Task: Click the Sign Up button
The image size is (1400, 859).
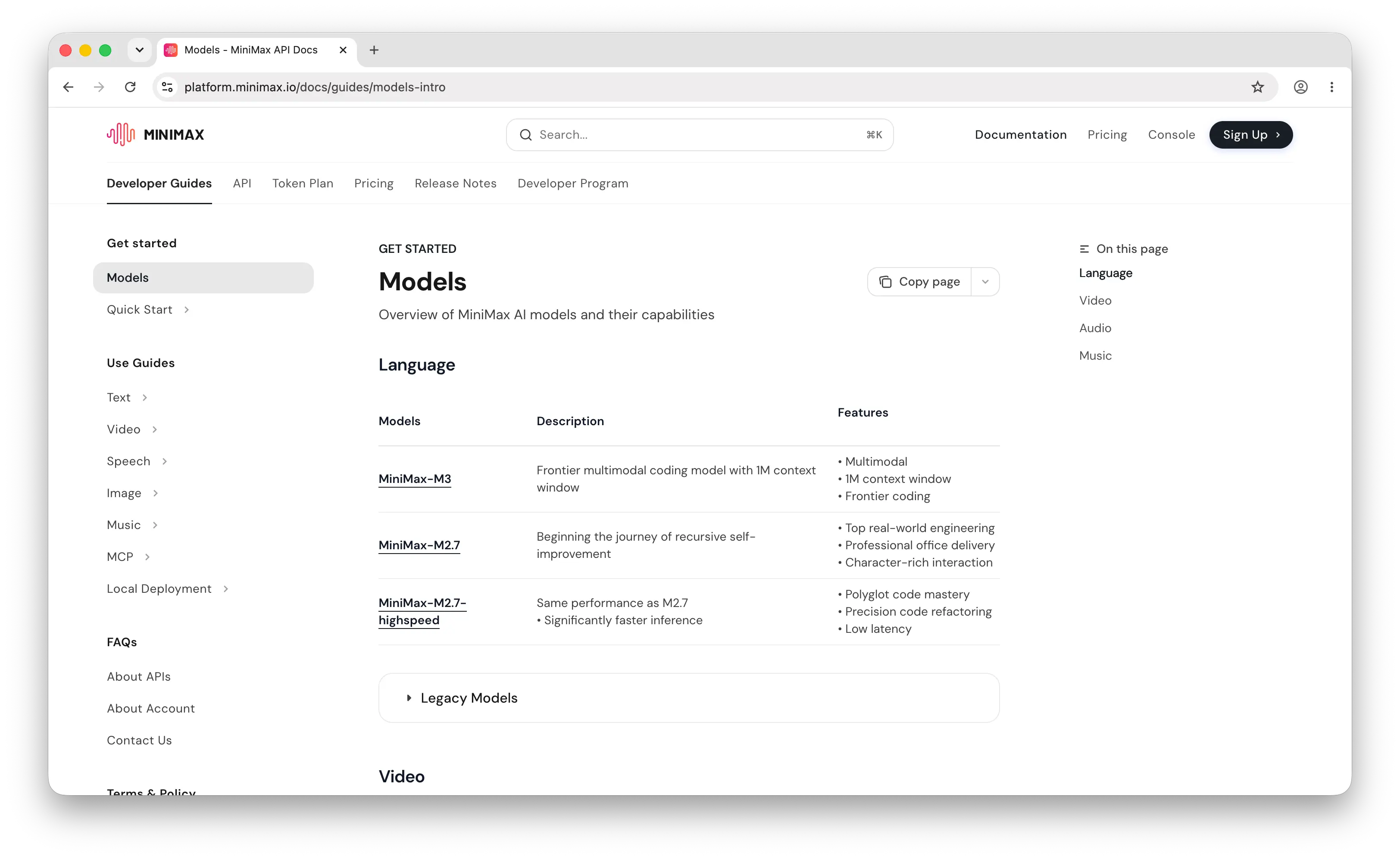Action: click(1250, 135)
